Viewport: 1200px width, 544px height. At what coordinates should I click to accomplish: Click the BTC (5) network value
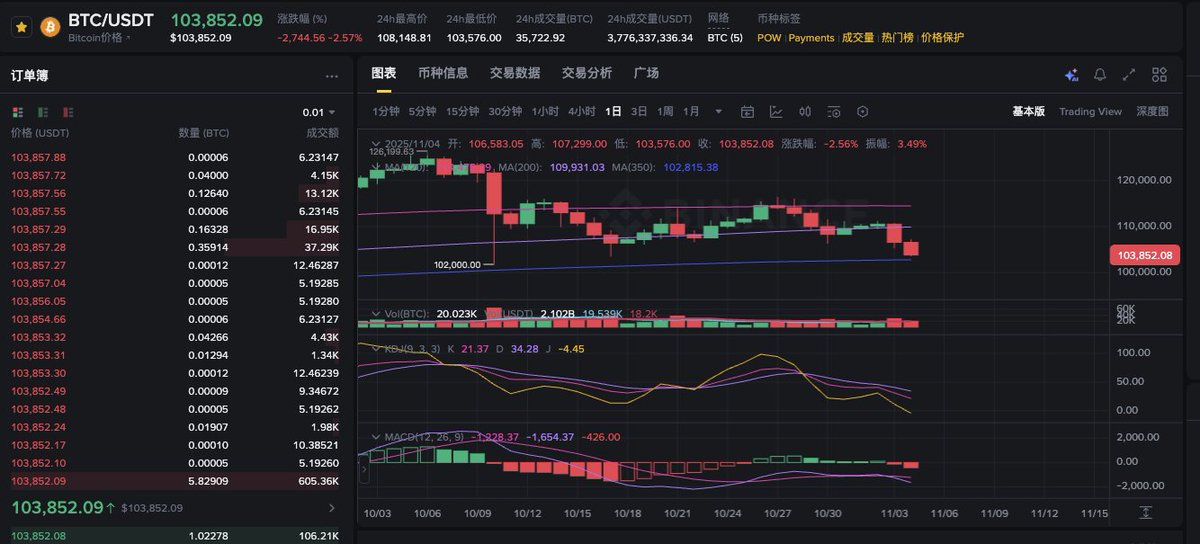725,38
